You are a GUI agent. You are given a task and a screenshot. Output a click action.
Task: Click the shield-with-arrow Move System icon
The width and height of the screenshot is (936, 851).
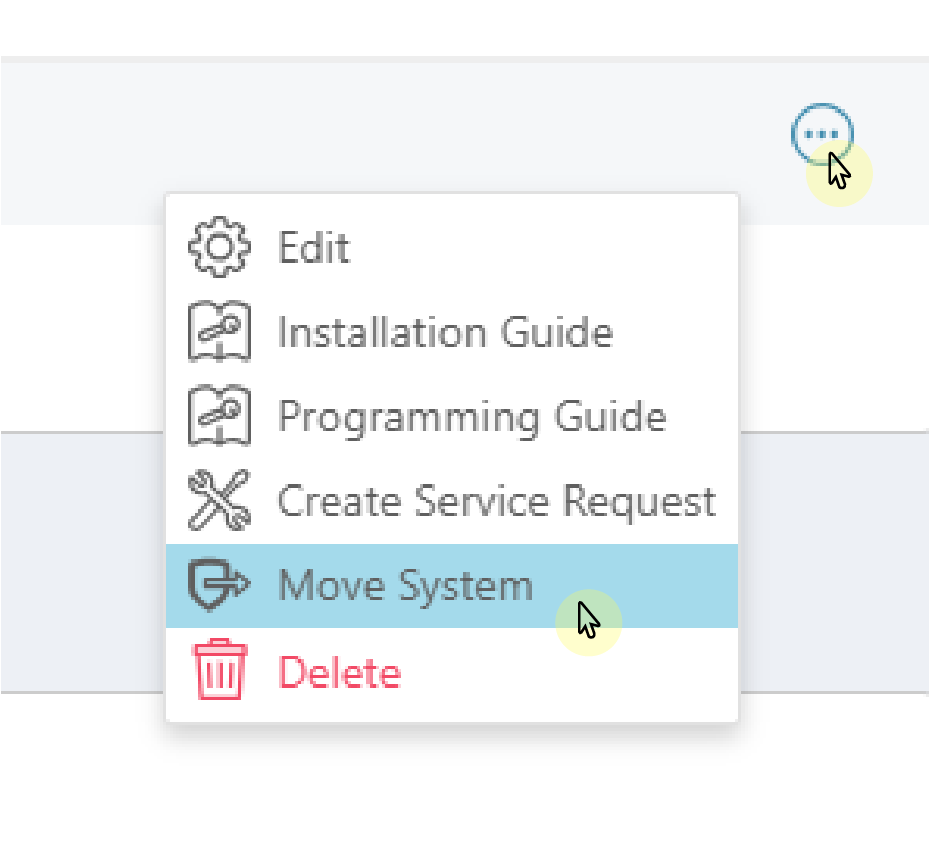(x=217, y=585)
